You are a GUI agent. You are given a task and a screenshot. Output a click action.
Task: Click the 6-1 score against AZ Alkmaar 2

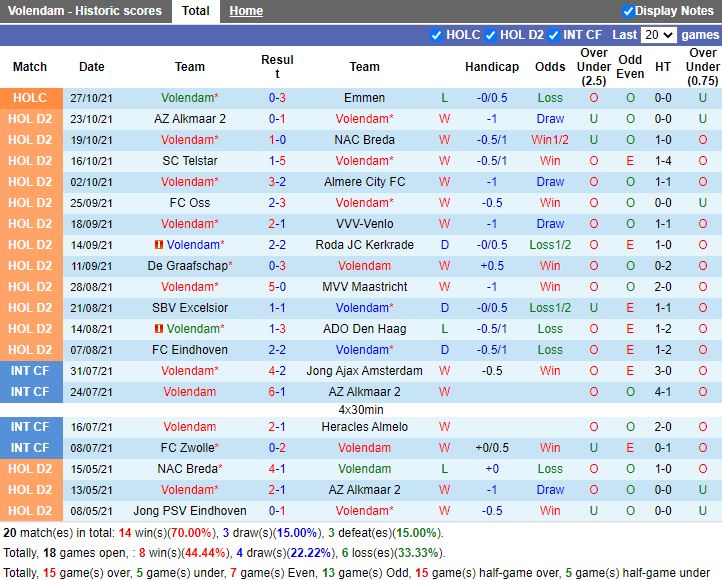pyautogui.click(x=277, y=392)
